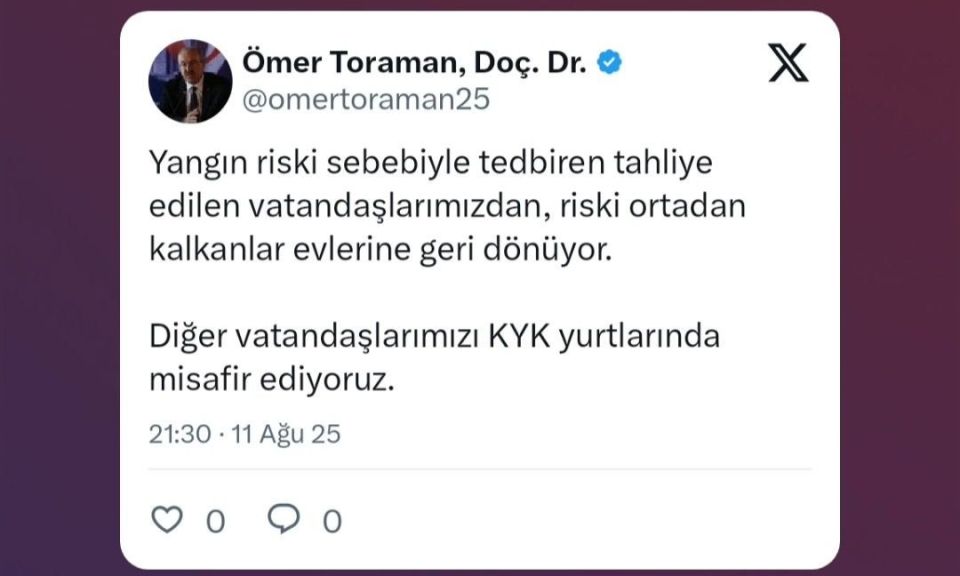Click the X logo on the card

788,62
